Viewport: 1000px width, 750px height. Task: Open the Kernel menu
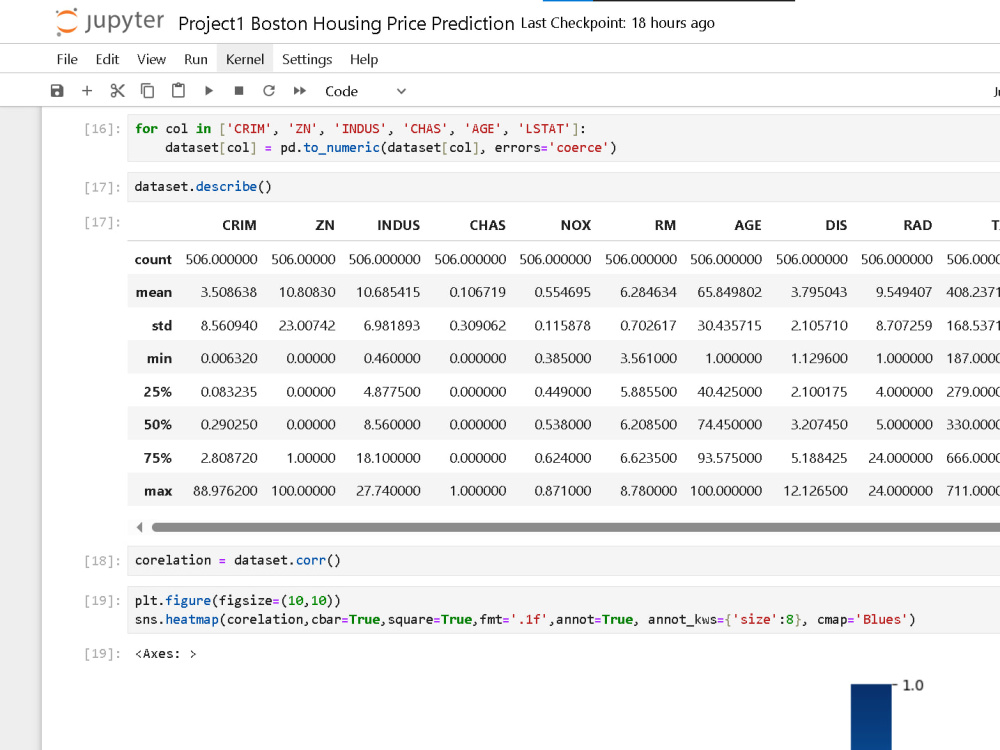pos(245,59)
